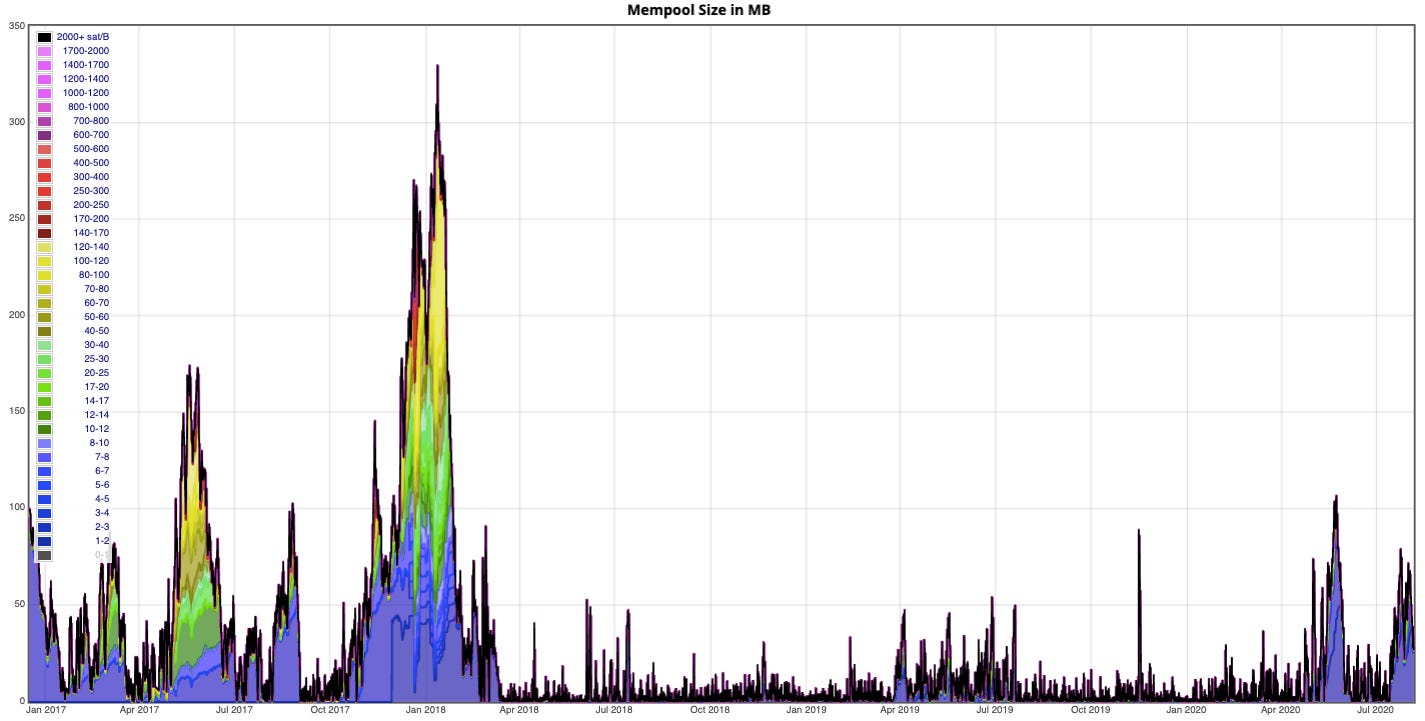
Task: Click the Oct 2018 x-axis label
Action: [710, 710]
